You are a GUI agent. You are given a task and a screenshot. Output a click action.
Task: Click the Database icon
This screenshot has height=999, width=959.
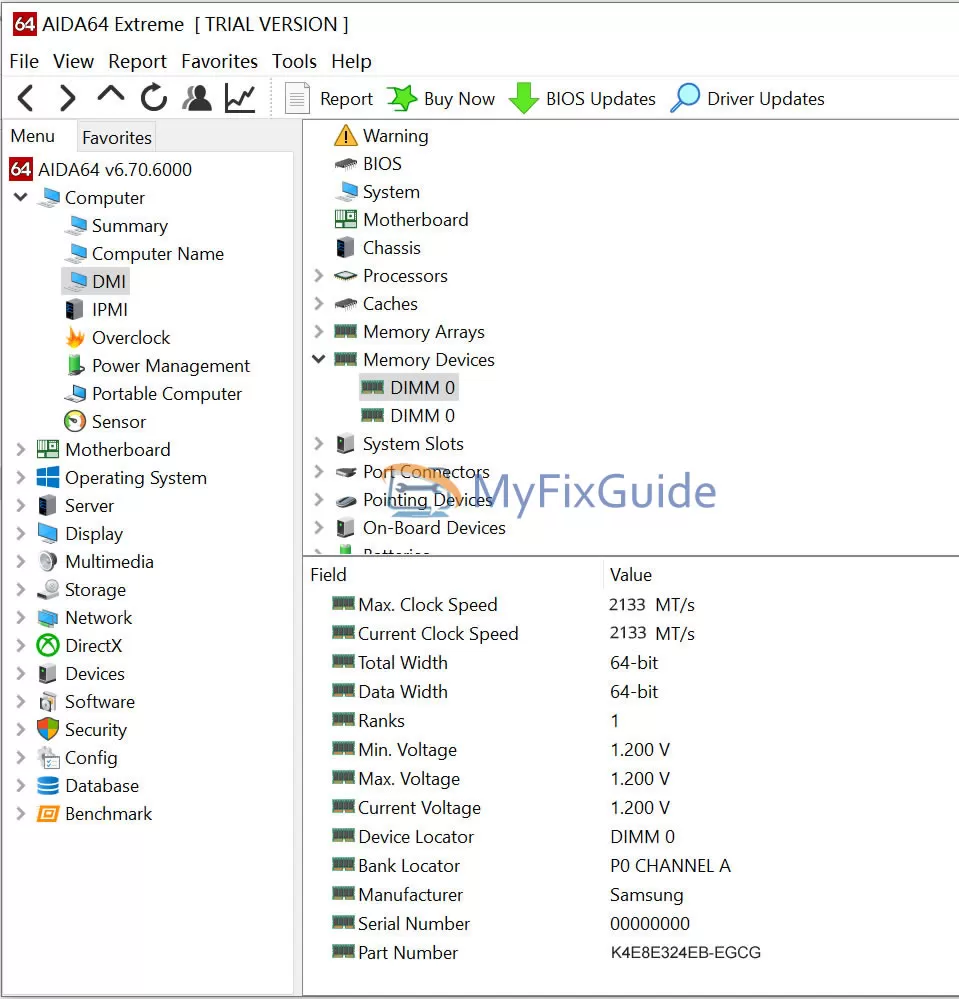pyautogui.click(x=48, y=786)
